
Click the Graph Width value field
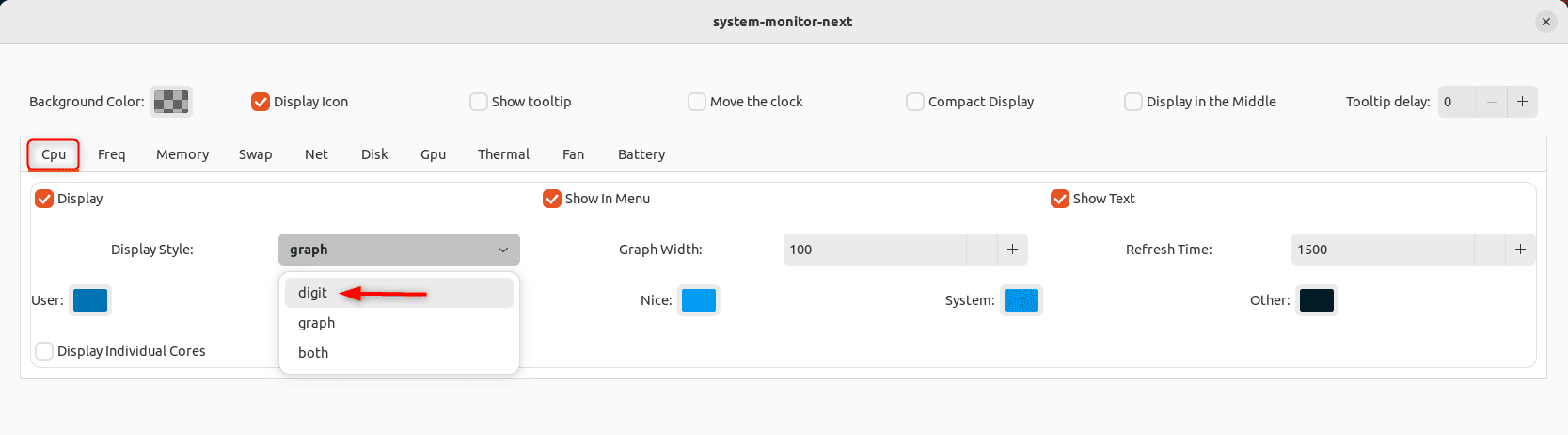coord(875,250)
